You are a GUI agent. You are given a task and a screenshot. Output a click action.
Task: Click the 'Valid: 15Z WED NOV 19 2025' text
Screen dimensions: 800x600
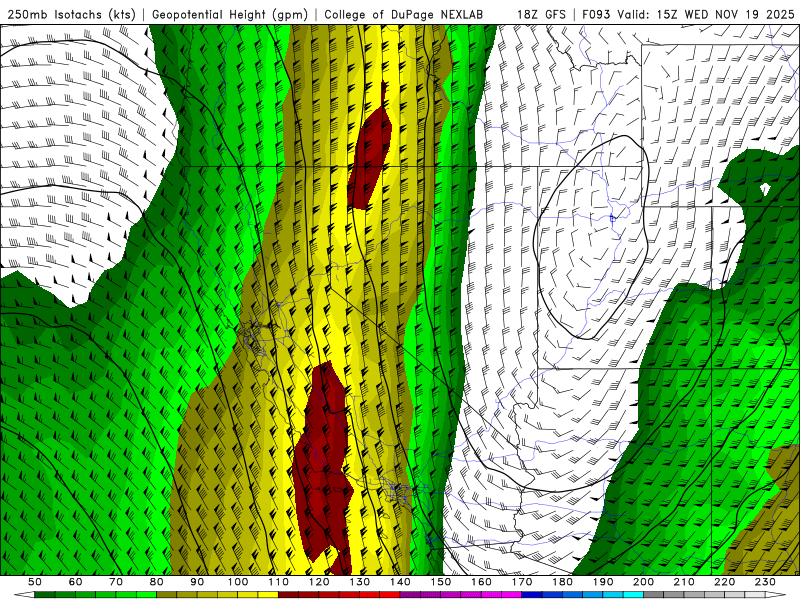point(706,14)
